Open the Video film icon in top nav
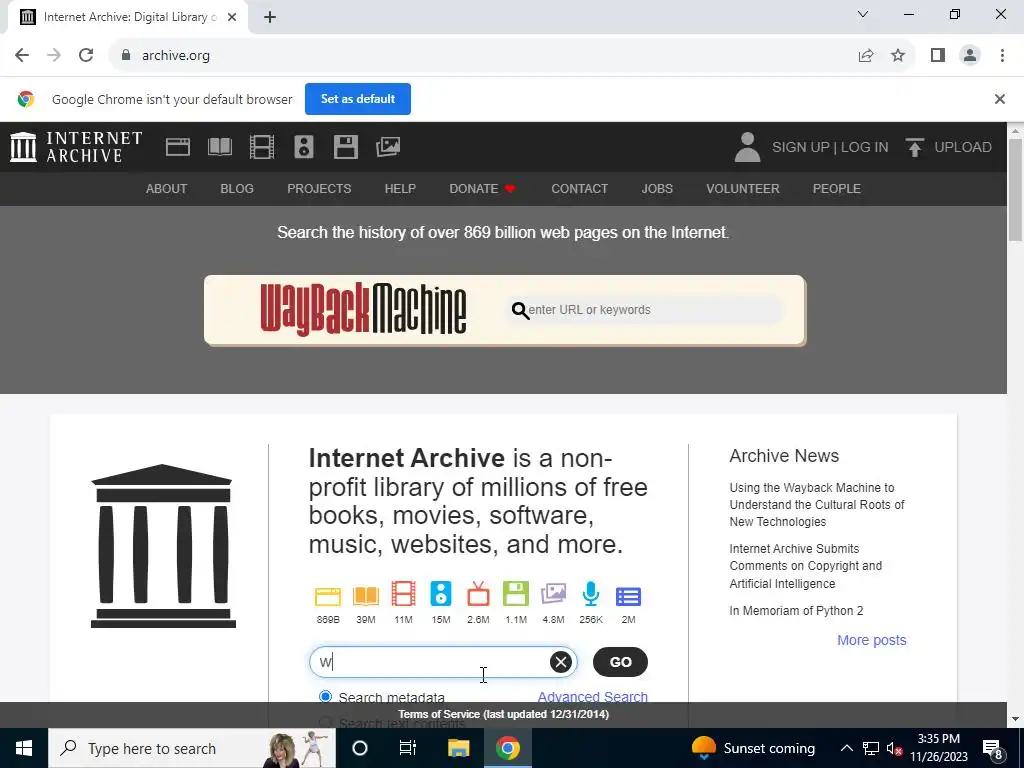The height and width of the screenshot is (768, 1024). click(x=262, y=147)
